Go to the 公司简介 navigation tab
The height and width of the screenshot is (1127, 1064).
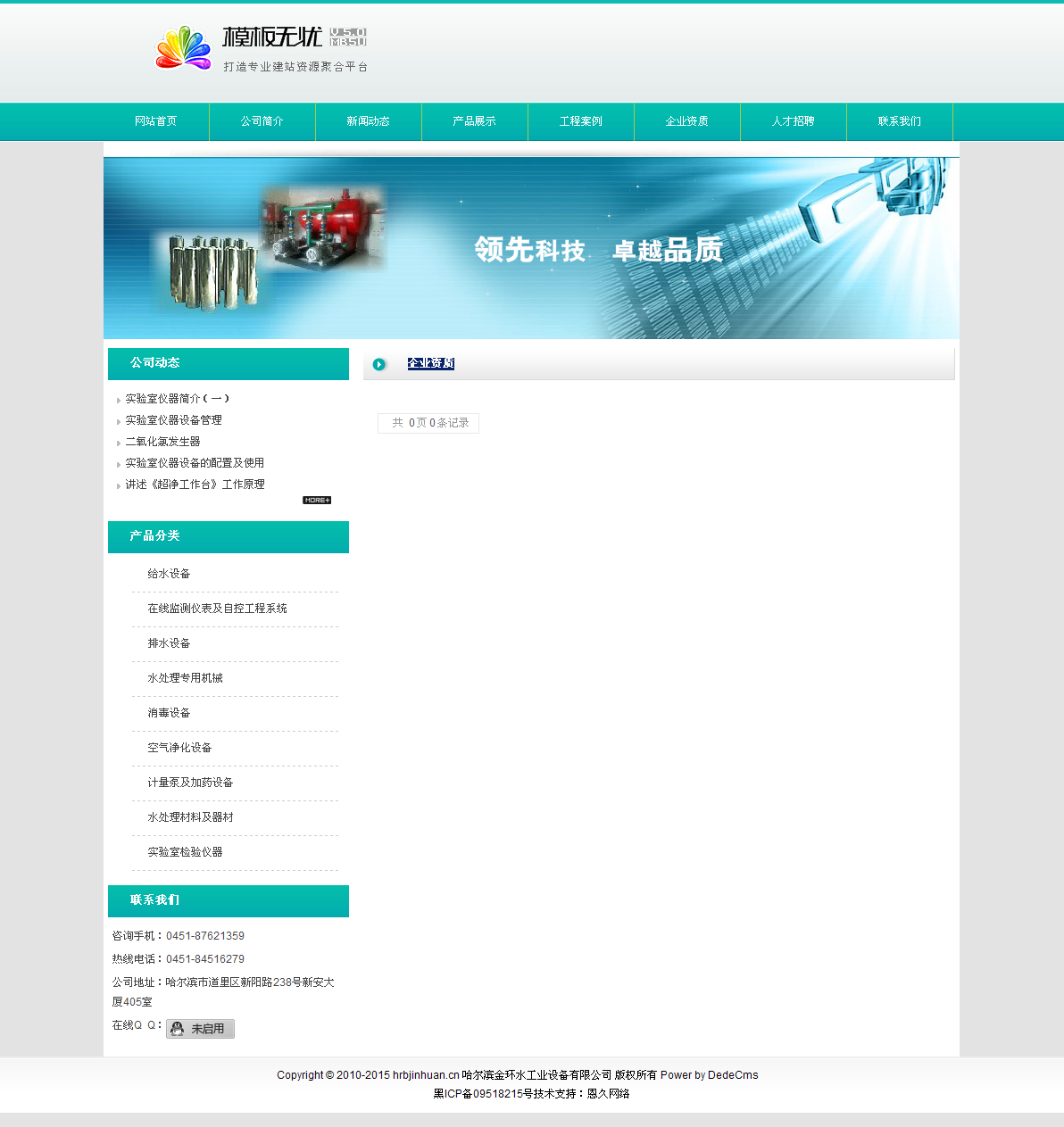[x=262, y=121]
